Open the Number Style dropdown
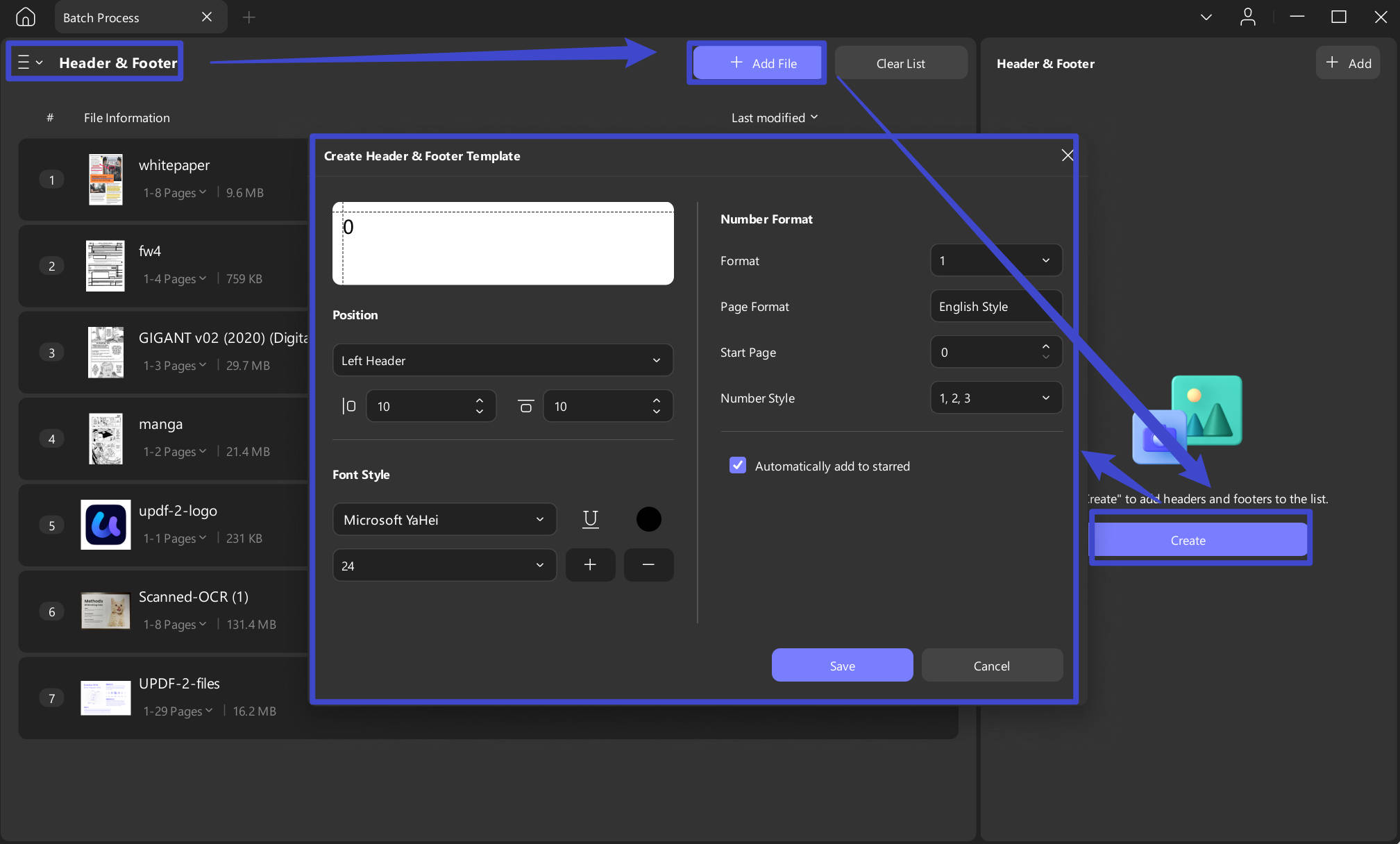Viewport: 1400px width, 844px height. point(996,398)
